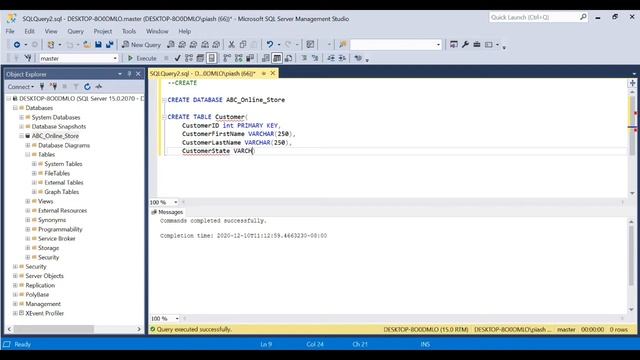Select the Database Diagrams tree item
The height and width of the screenshot is (360, 640).
coord(64,145)
